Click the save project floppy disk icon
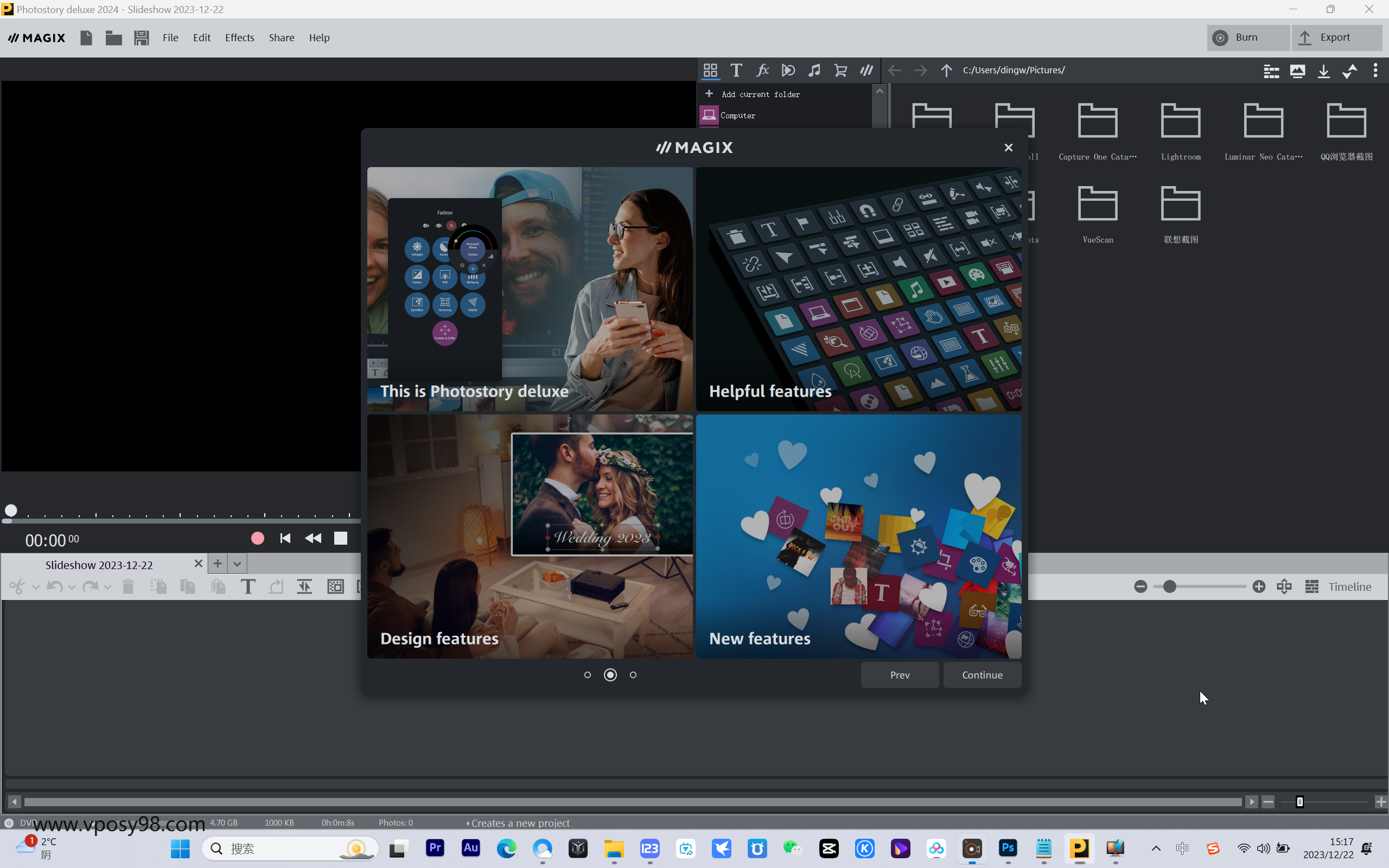 coord(141,38)
